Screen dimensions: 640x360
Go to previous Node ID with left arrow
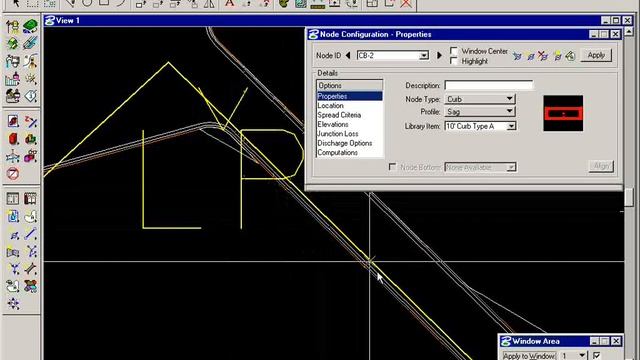click(348, 55)
